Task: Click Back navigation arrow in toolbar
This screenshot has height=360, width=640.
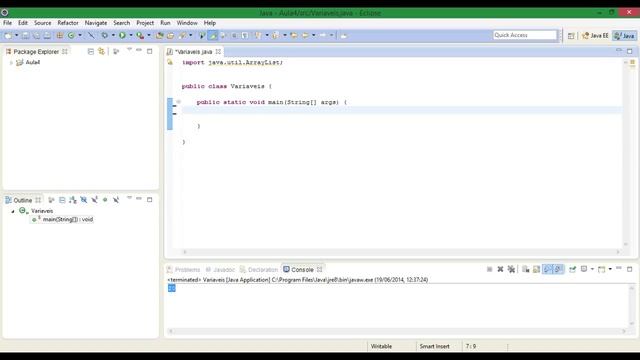Action: (x=305, y=36)
